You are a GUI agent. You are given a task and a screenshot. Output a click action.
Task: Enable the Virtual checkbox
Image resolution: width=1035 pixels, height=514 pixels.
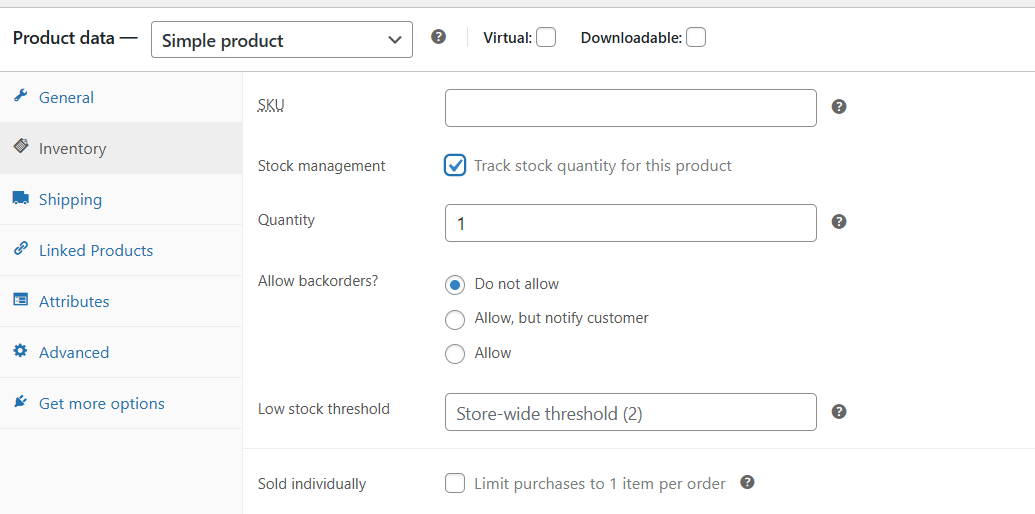(x=545, y=38)
